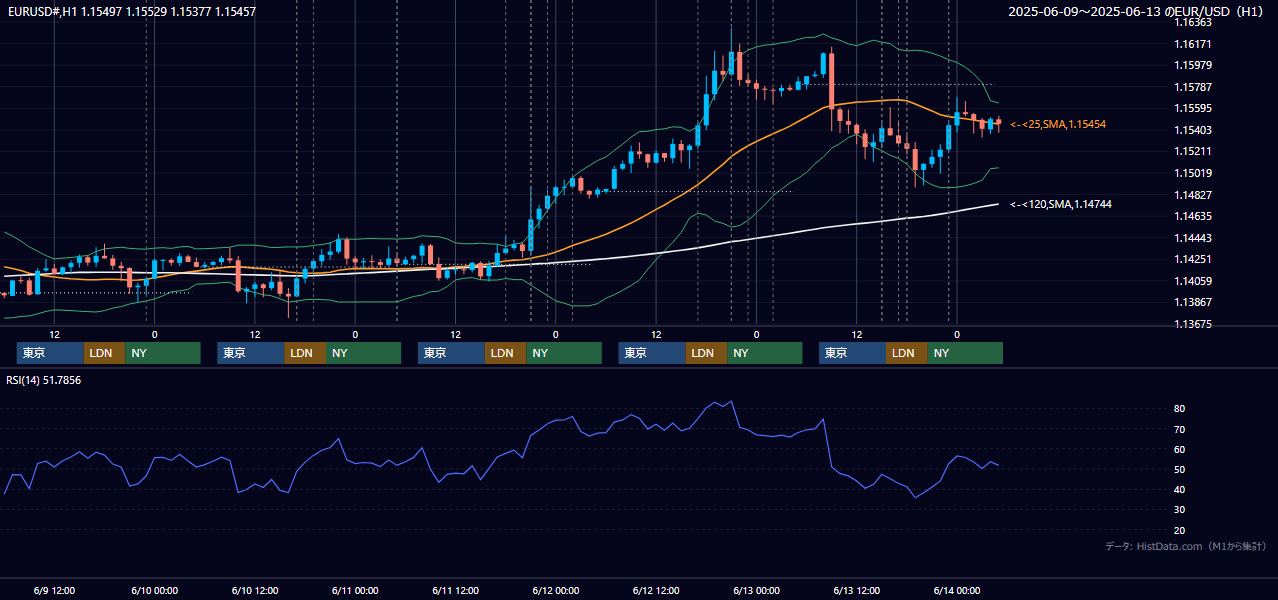
Task: Click price axis value 1.14827
Action: (1193, 195)
